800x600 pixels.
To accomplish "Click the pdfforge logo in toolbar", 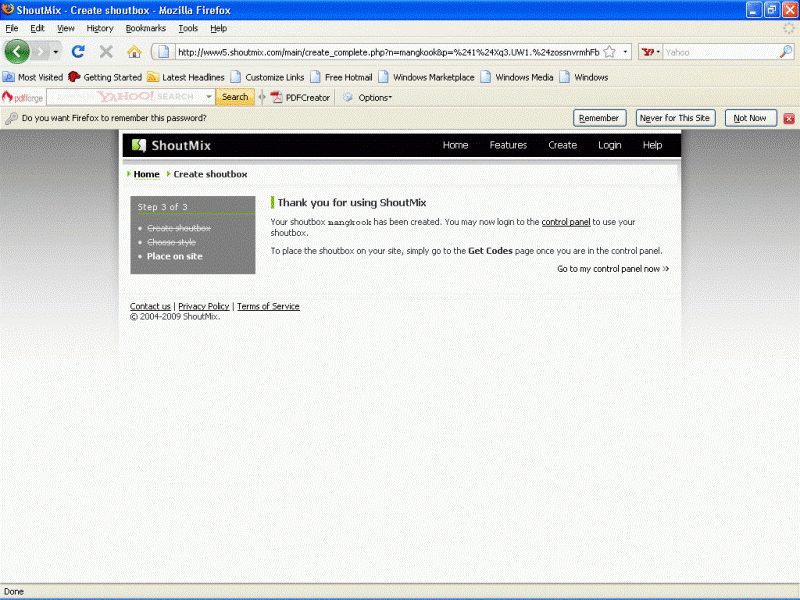I will pos(22,97).
